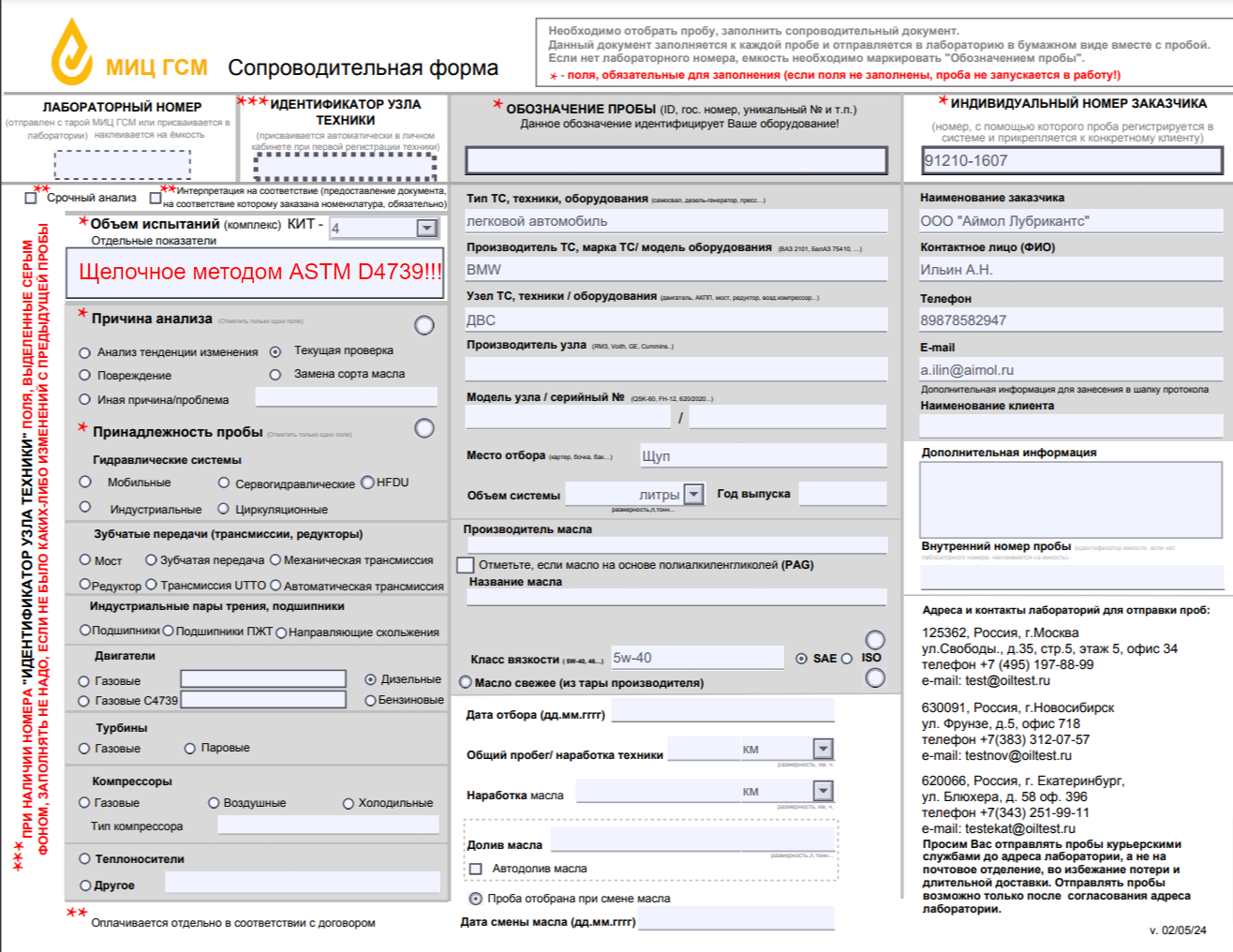
Task: Select Подшипники ПЖТ radio
Action: 169,631
